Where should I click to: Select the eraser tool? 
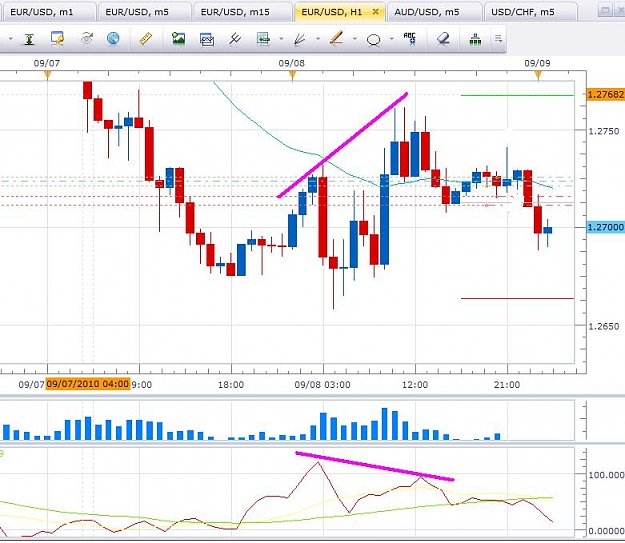click(443, 39)
